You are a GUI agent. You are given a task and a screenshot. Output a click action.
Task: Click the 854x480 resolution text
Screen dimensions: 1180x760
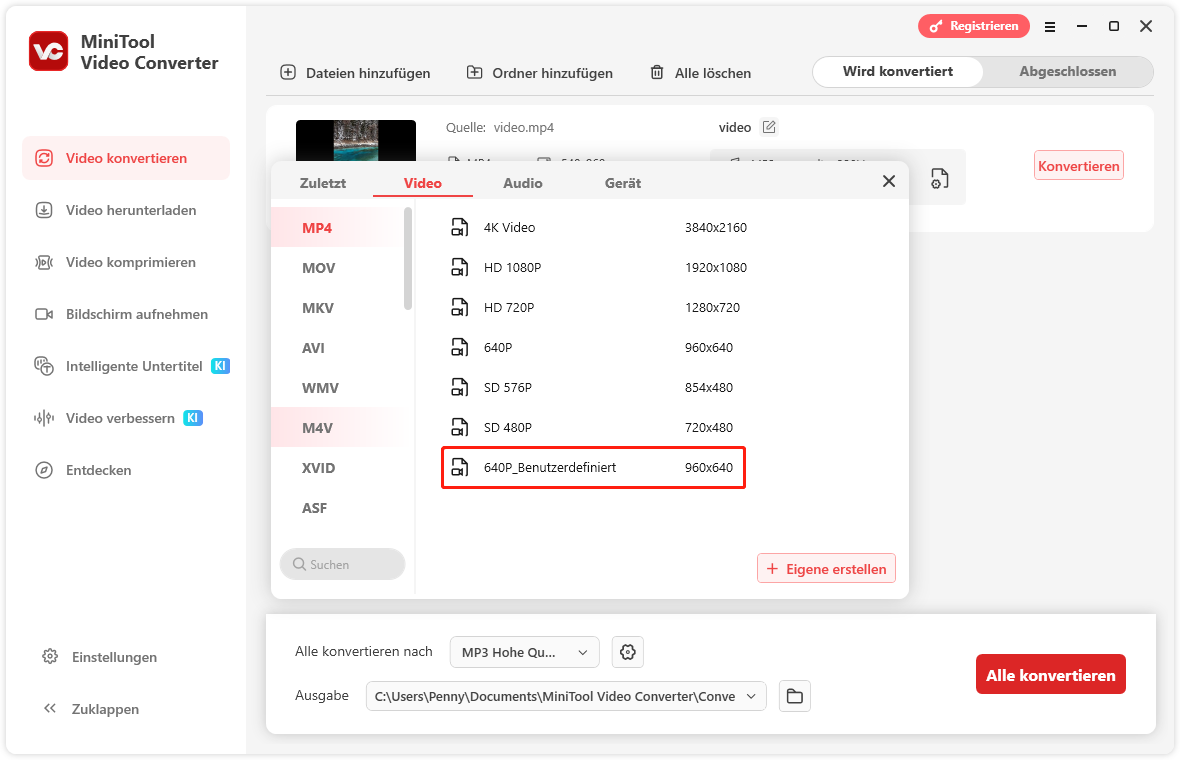tap(709, 388)
